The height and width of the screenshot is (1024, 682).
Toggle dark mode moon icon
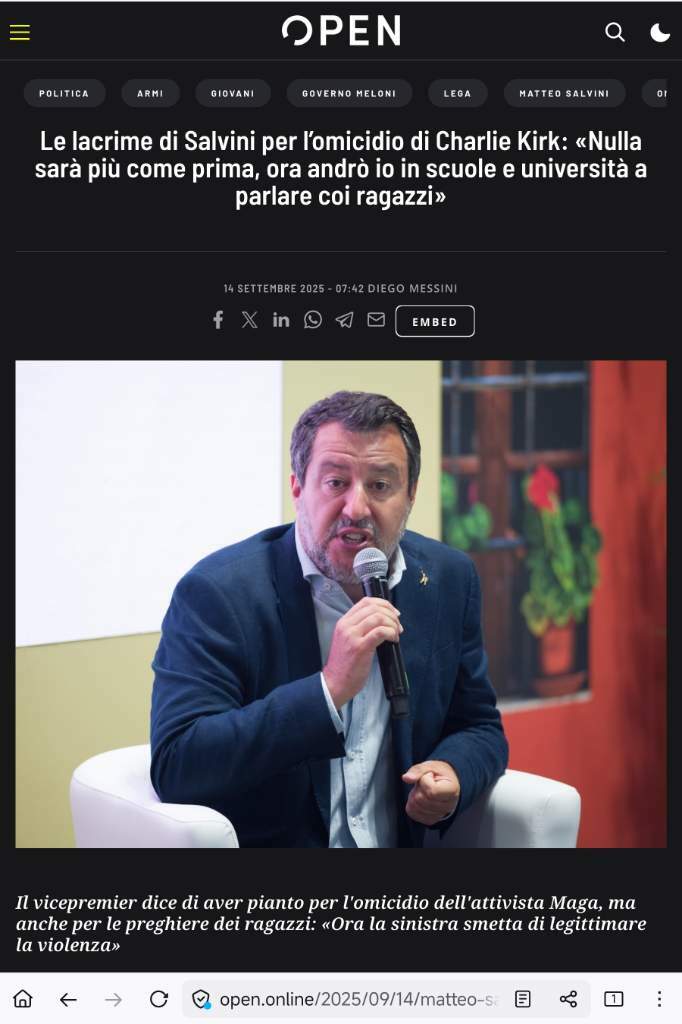[660, 32]
